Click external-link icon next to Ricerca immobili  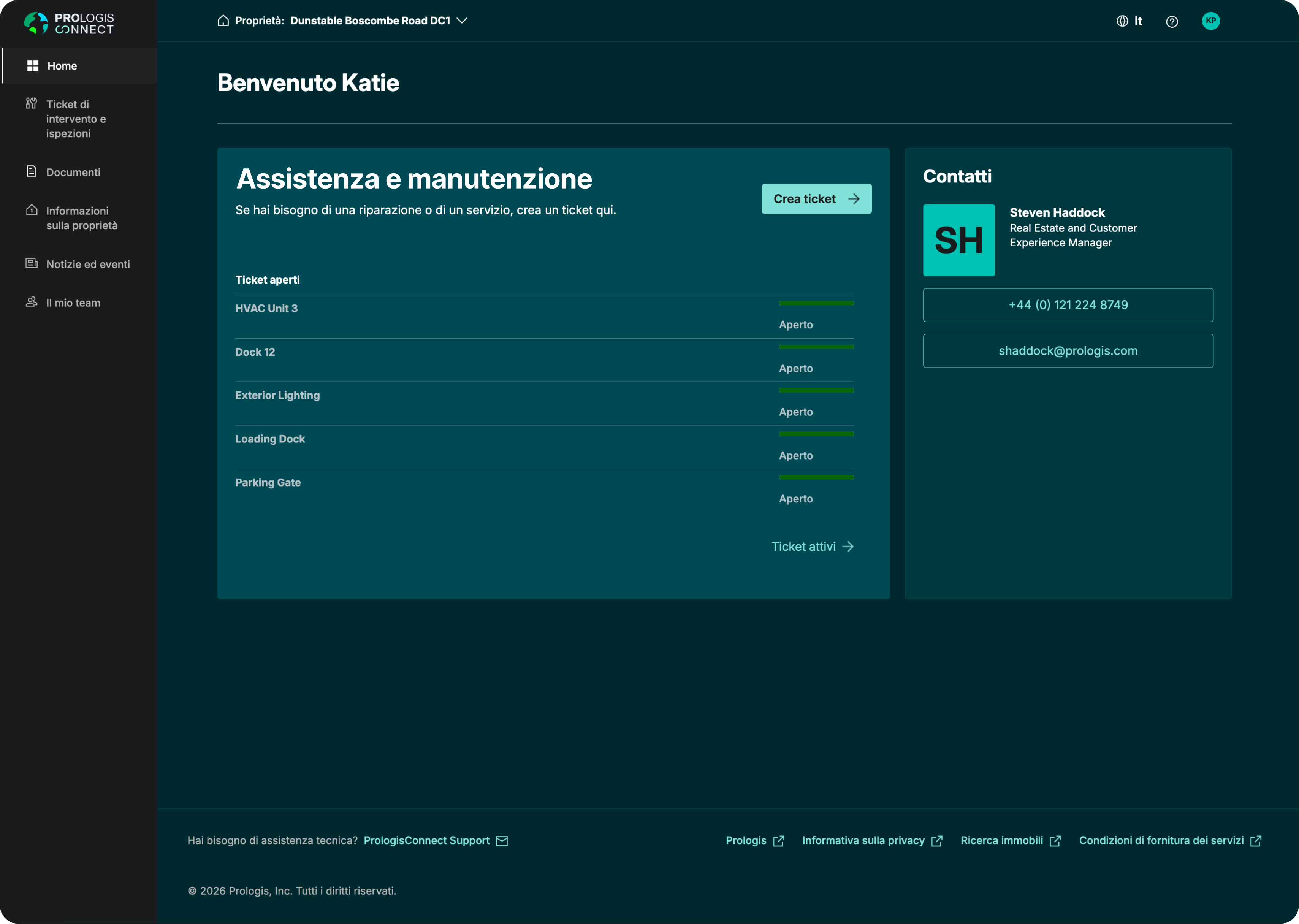tap(1055, 841)
